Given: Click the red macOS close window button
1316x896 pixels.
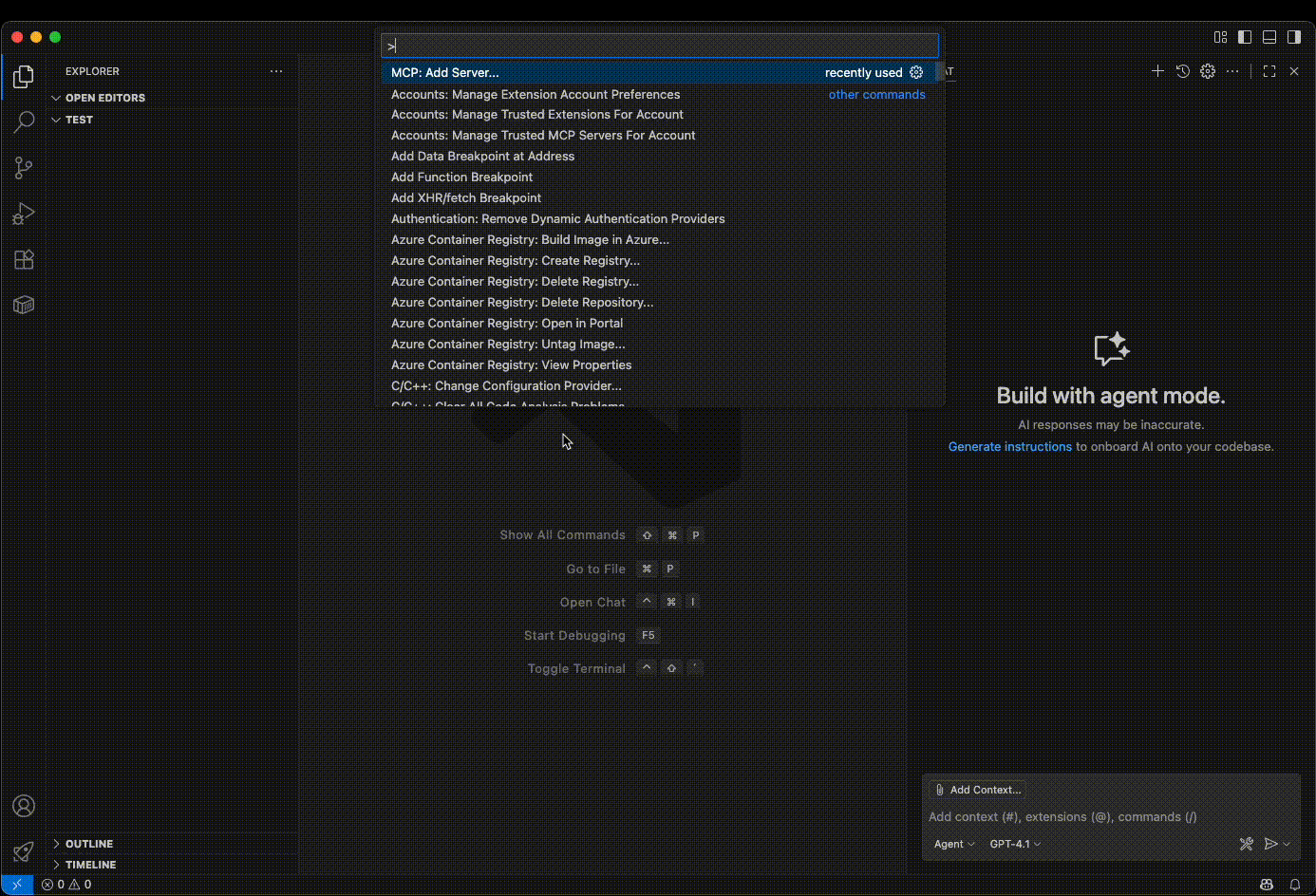Looking at the screenshot, I should 17,37.
